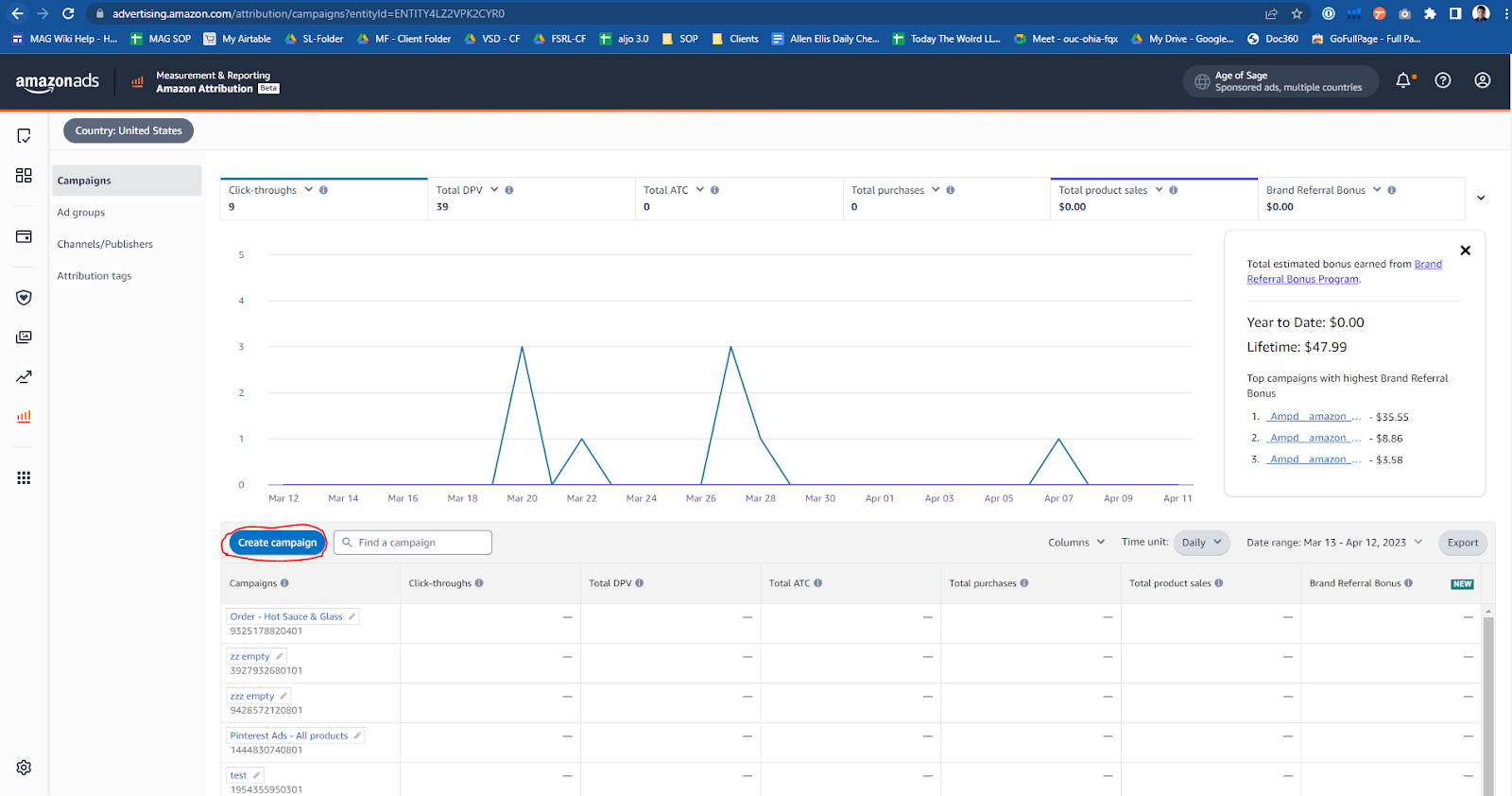Open the Click-throughs metric dropdown
The width and height of the screenshot is (1512, 796).
tap(308, 190)
